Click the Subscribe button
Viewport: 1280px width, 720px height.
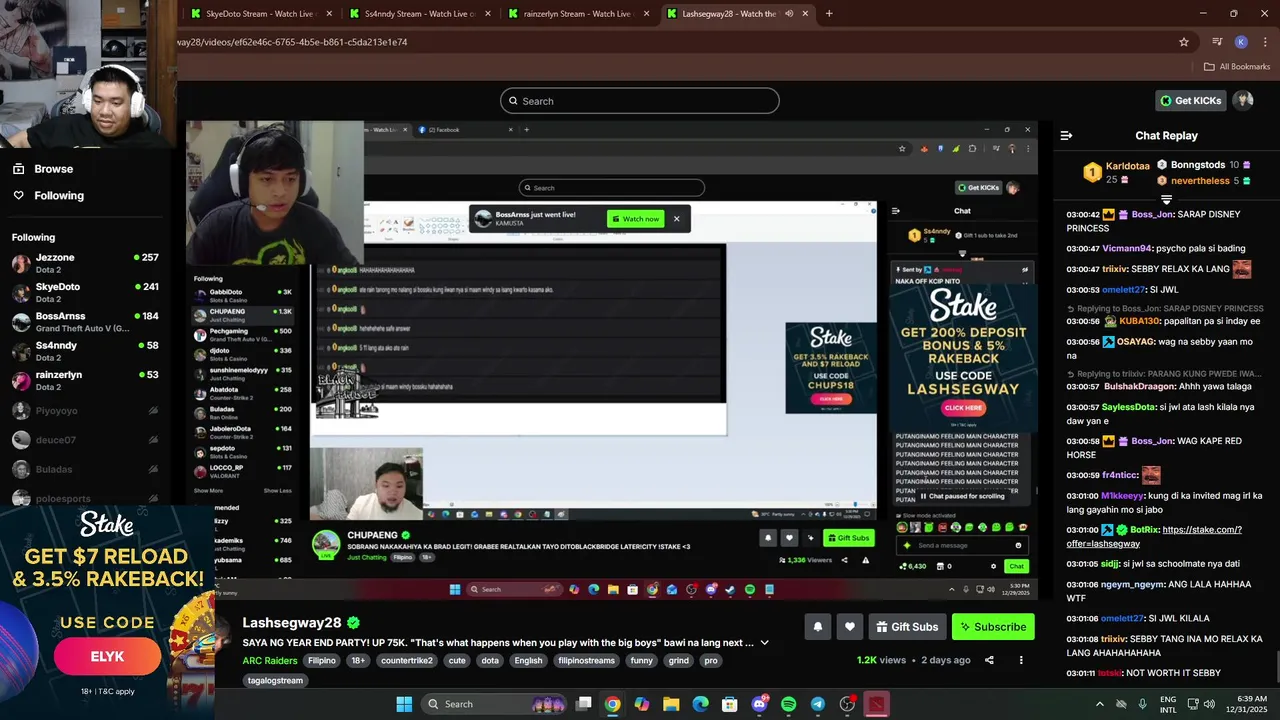[x=993, y=627]
